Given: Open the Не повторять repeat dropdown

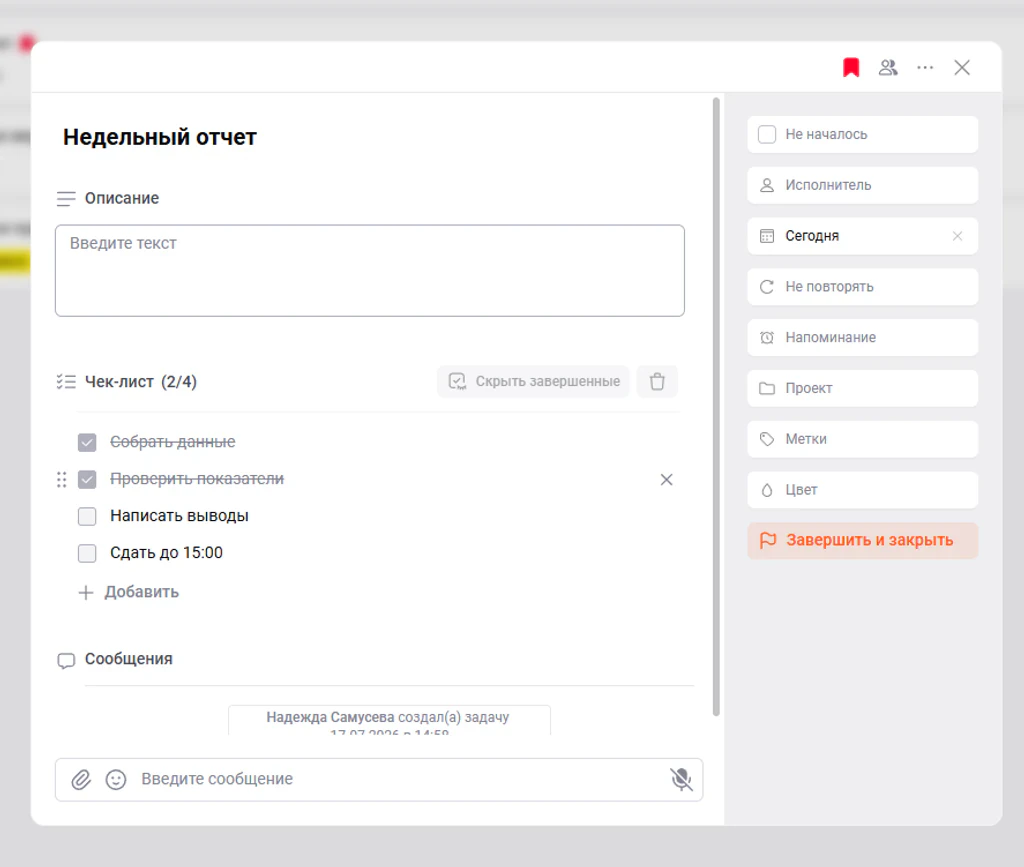Looking at the screenshot, I should (863, 287).
